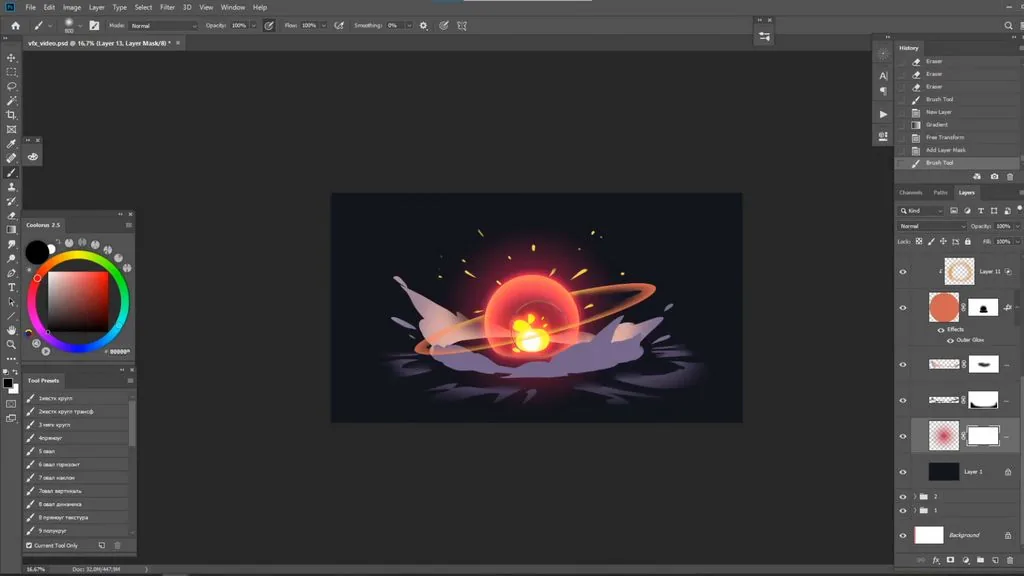Expand layer group 1
This screenshot has width=1024, height=576.
[915, 511]
